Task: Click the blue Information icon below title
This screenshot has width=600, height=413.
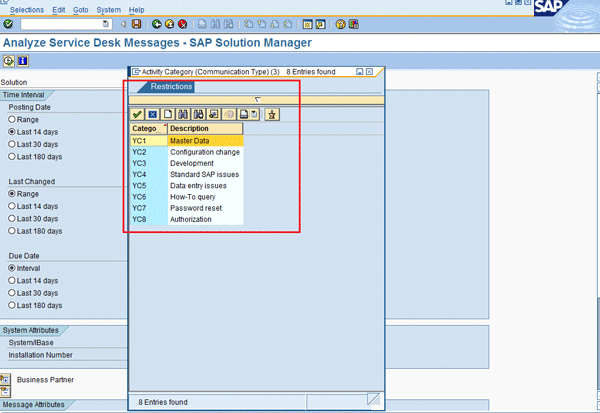Action: (22, 61)
